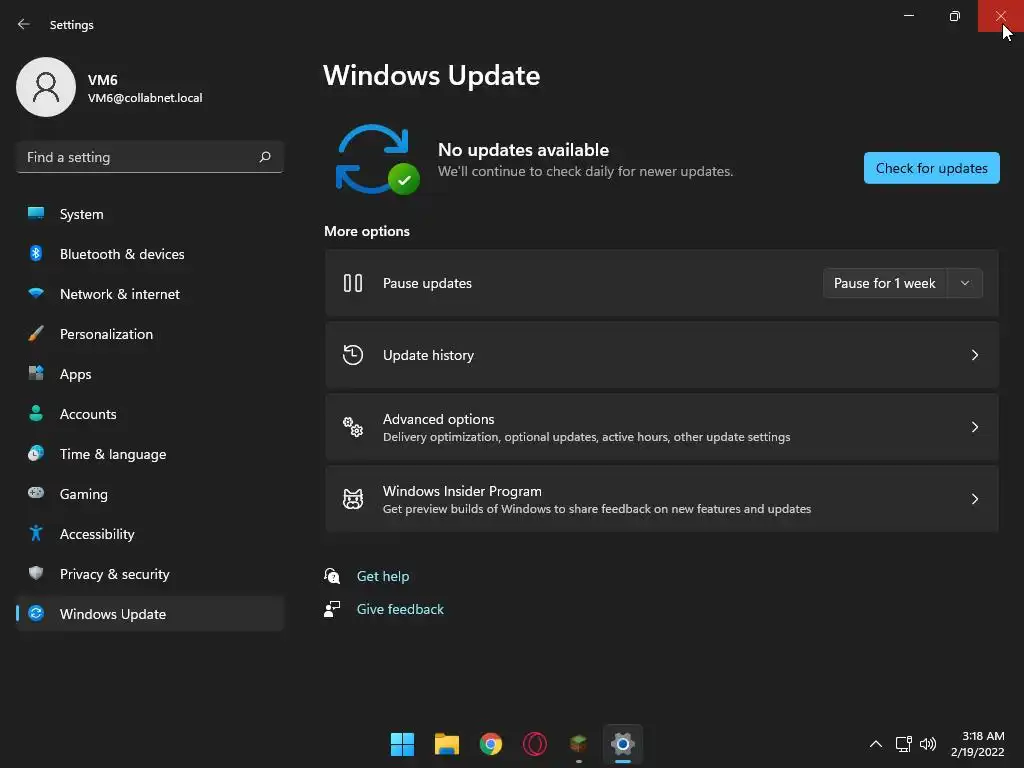Open File Explorer from the taskbar
The image size is (1024, 768).
tap(447, 744)
